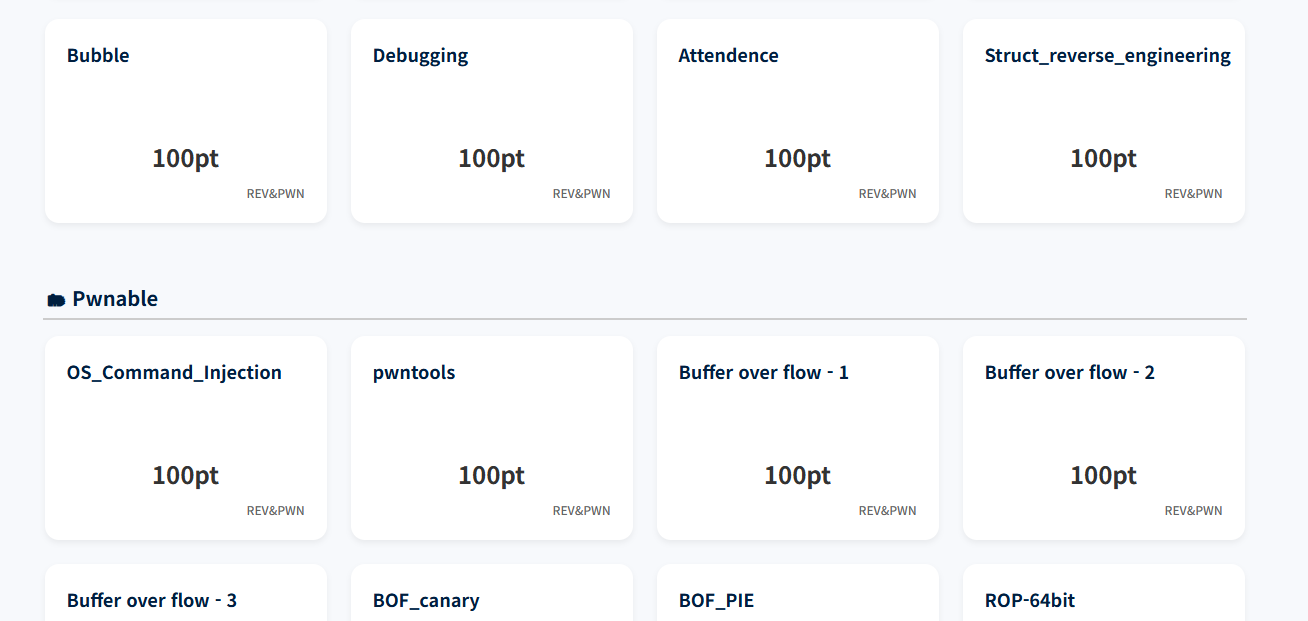
Task: Click the 100pt score on Debugging card
Action: (x=491, y=158)
